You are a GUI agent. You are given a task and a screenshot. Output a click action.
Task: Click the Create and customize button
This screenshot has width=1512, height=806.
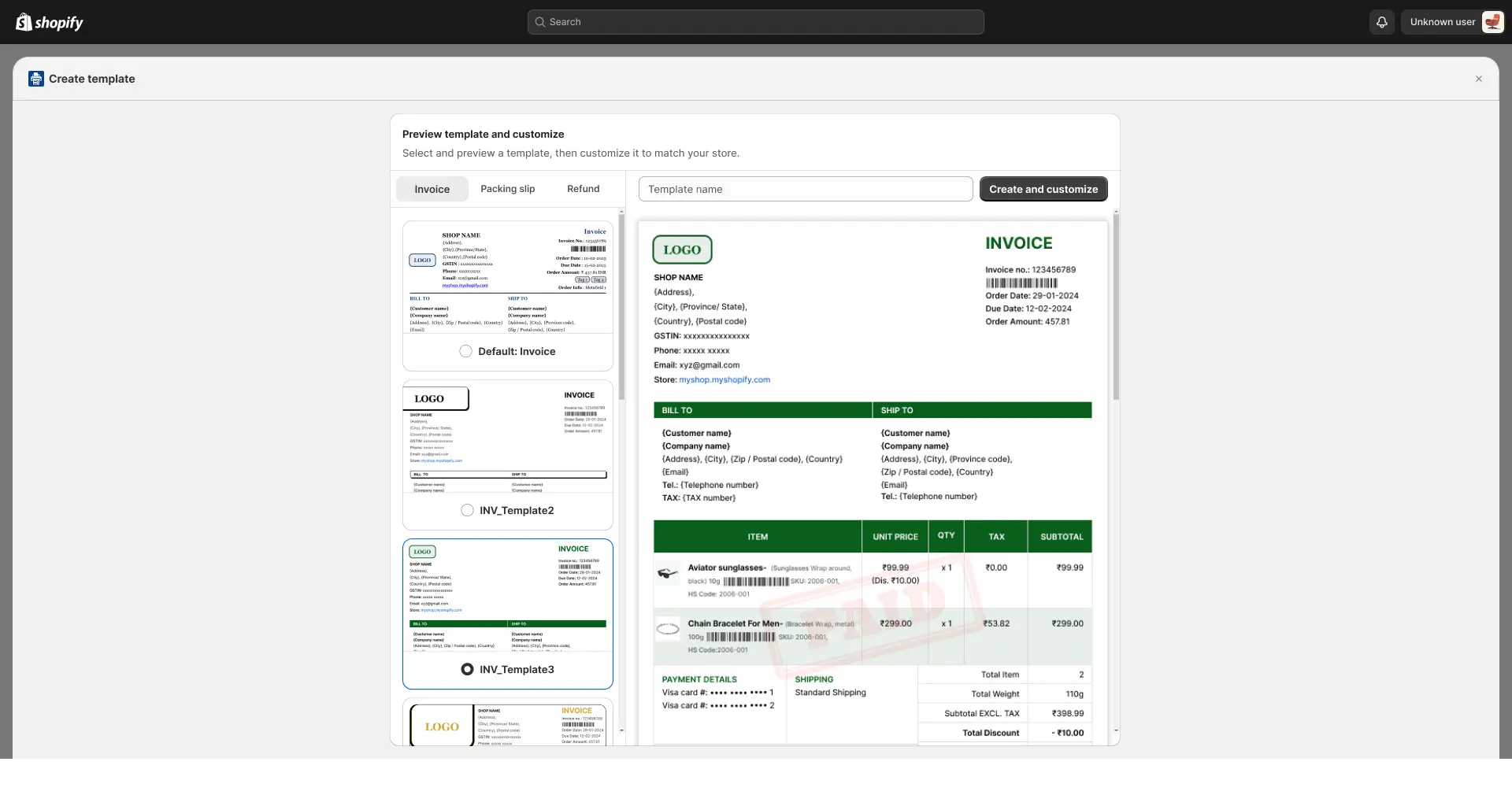tap(1043, 189)
